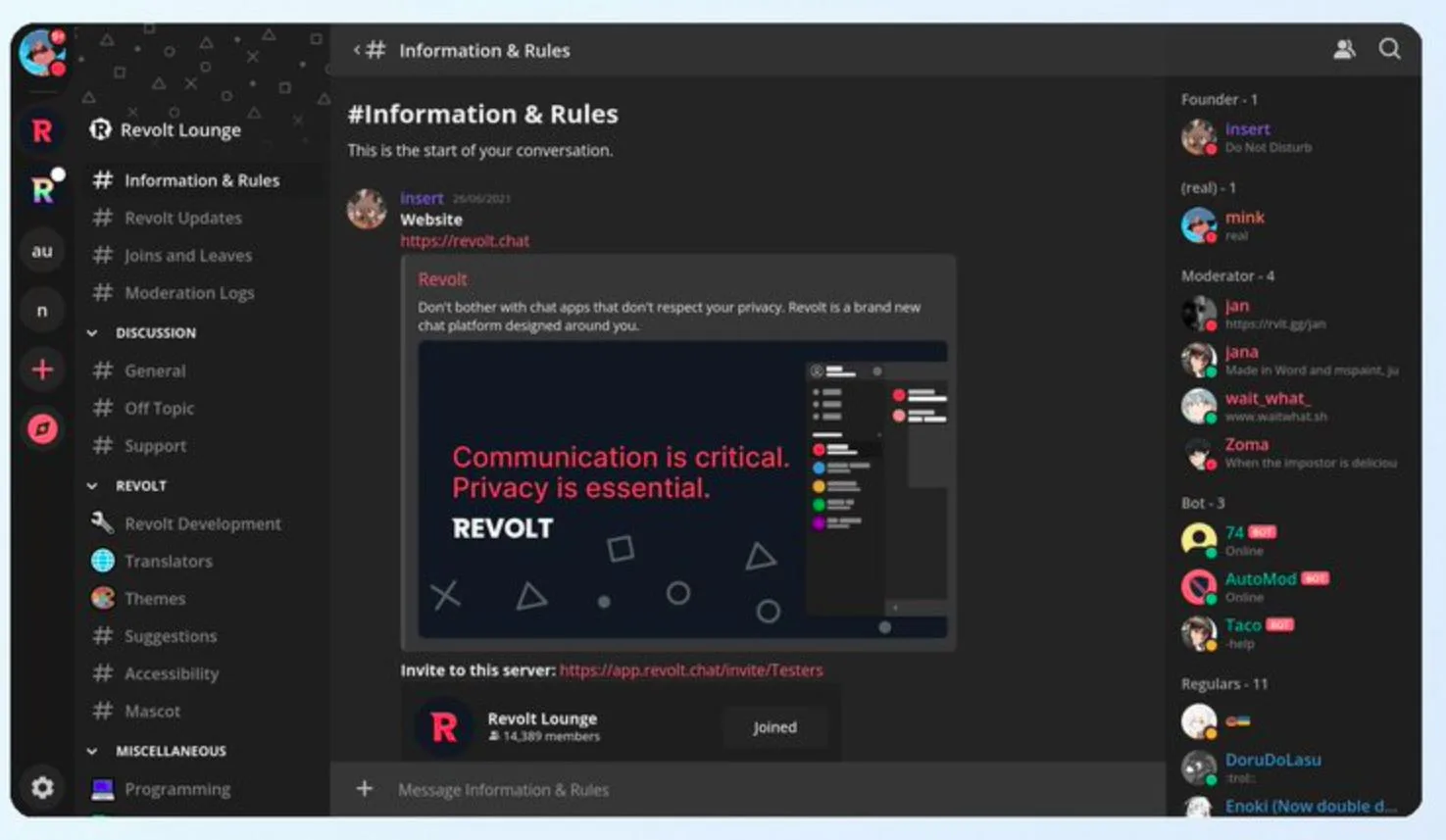This screenshot has height=840, width=1446.
Task: Open the rainbow R server icon
Action: tap(42, 189)
